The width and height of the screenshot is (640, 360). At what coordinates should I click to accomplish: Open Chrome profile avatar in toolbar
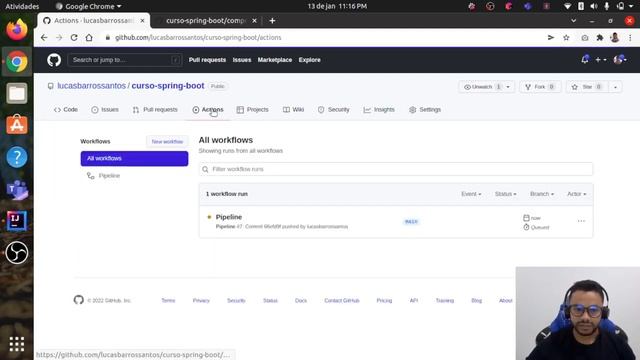615,38
